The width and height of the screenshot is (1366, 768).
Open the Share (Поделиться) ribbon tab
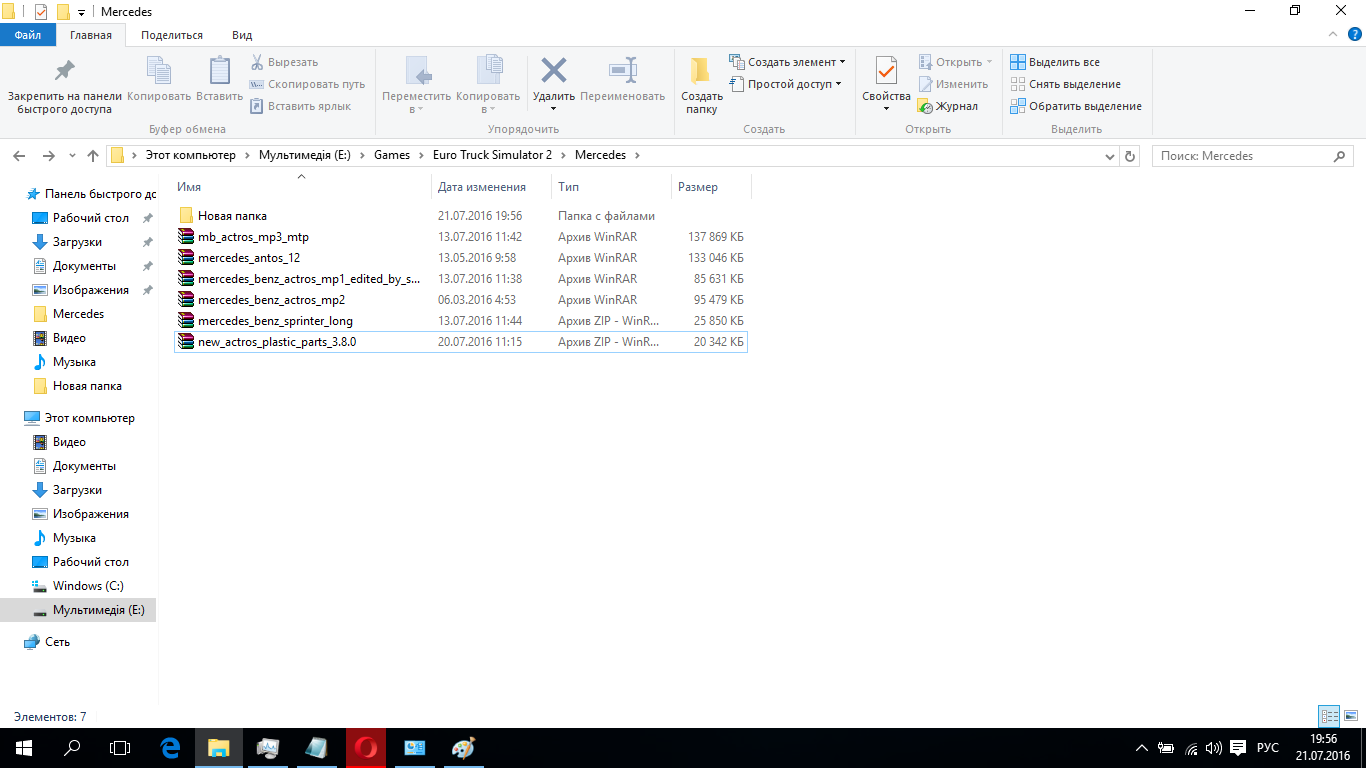click(171, 35)
